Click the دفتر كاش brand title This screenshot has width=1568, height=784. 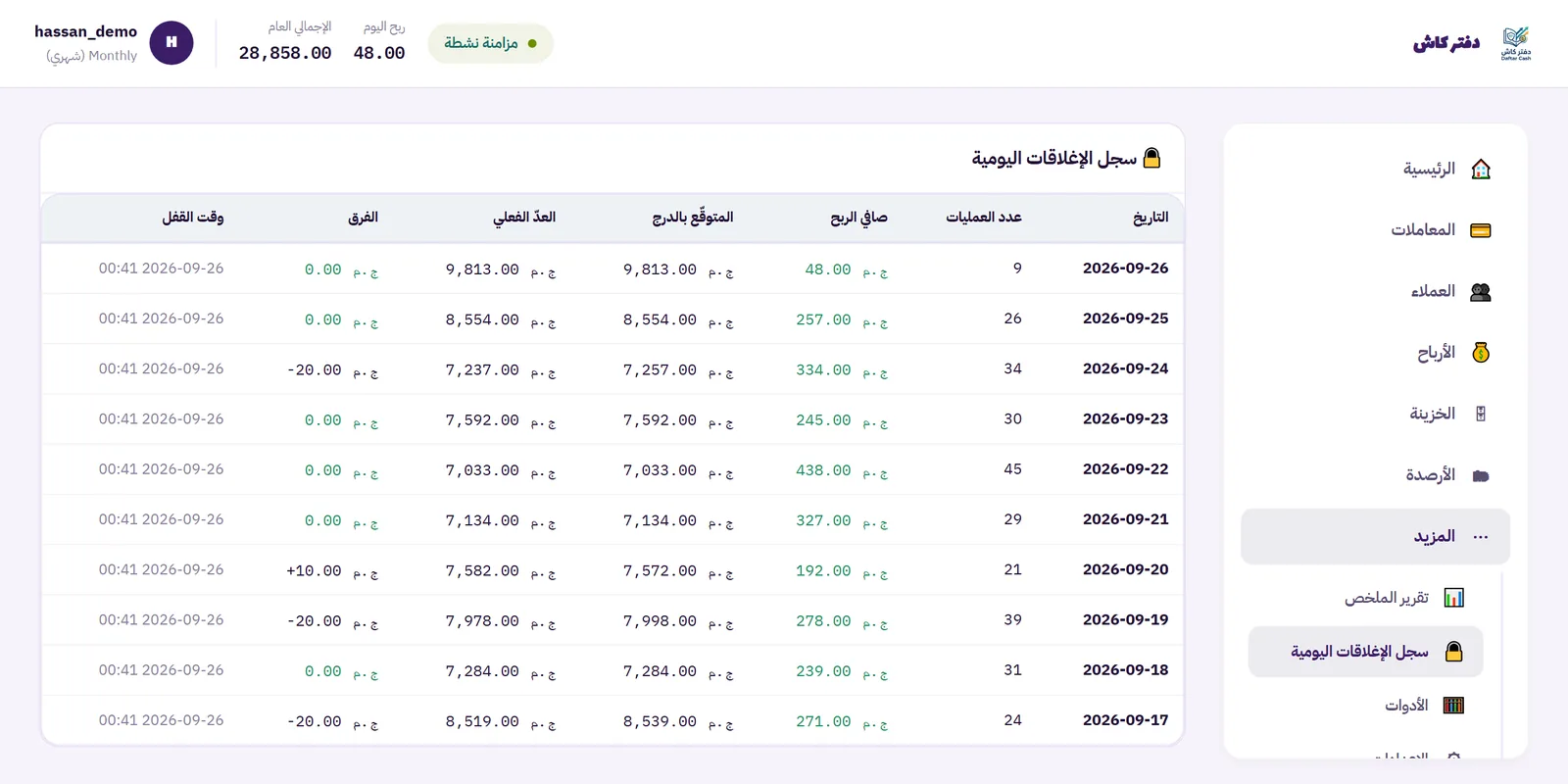click(1446, 43)
